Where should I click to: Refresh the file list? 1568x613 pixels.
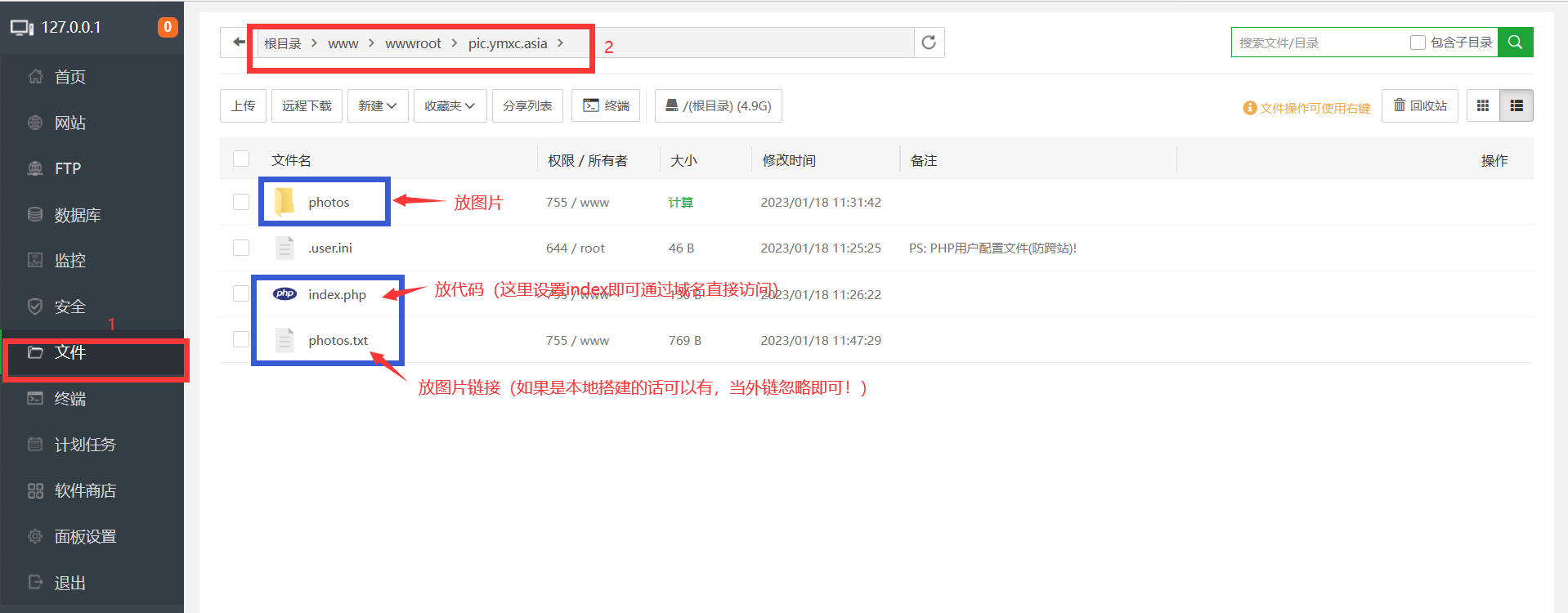pos(929,43)
